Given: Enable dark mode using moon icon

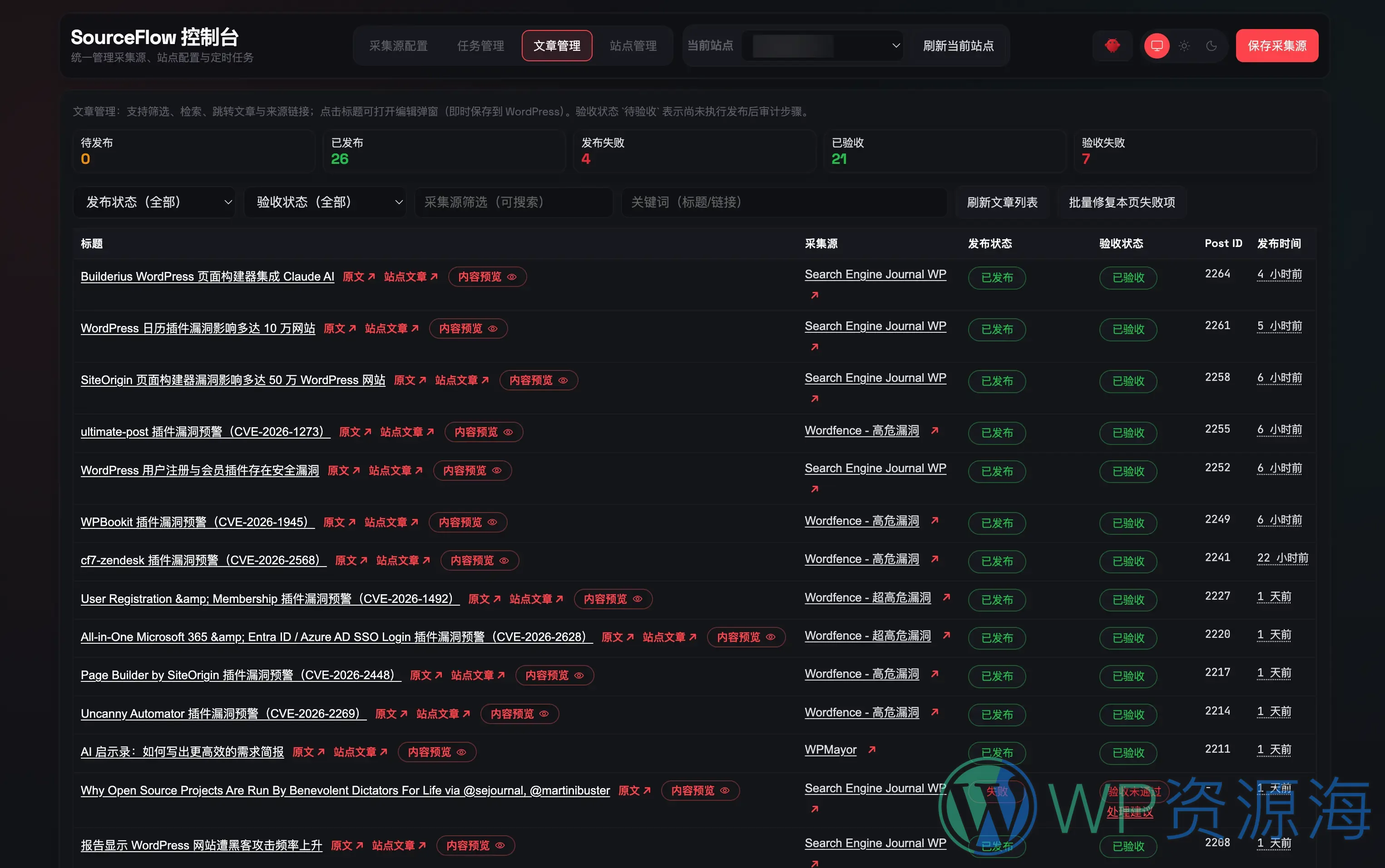Looking at the screenshot, I should point(1212,45).
